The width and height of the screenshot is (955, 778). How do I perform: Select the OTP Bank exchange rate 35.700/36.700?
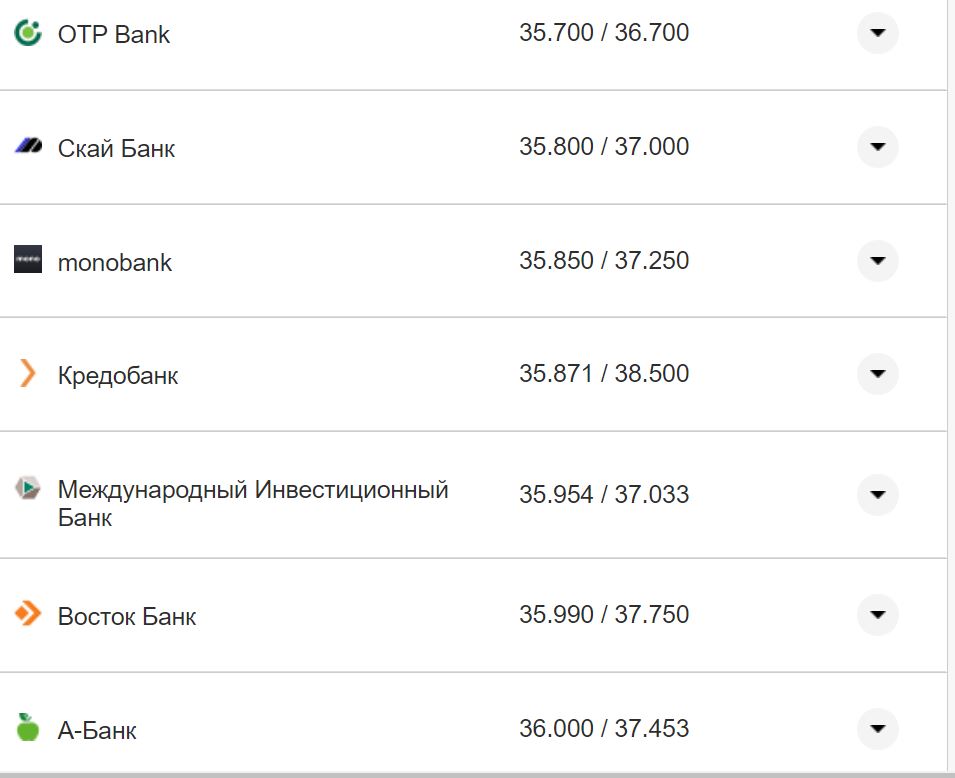pyautogui.click(x=603, y=32)
